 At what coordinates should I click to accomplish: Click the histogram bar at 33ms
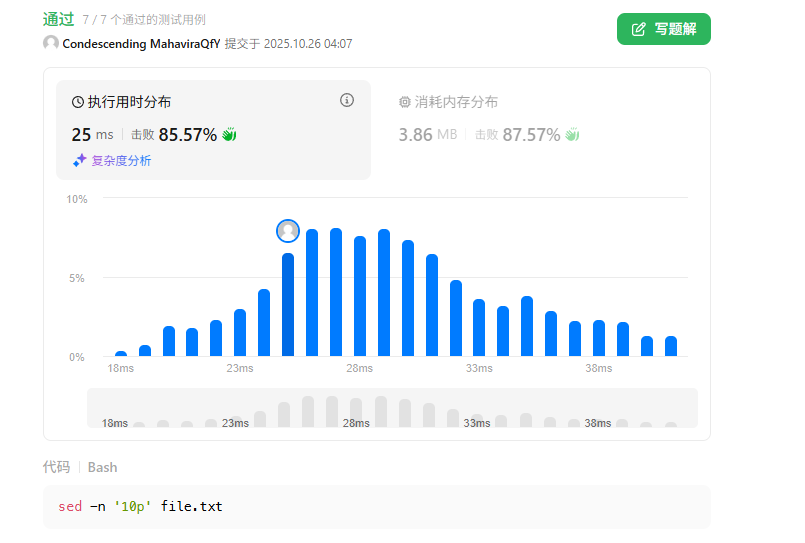pyautogui.click(x=479, y=327)
